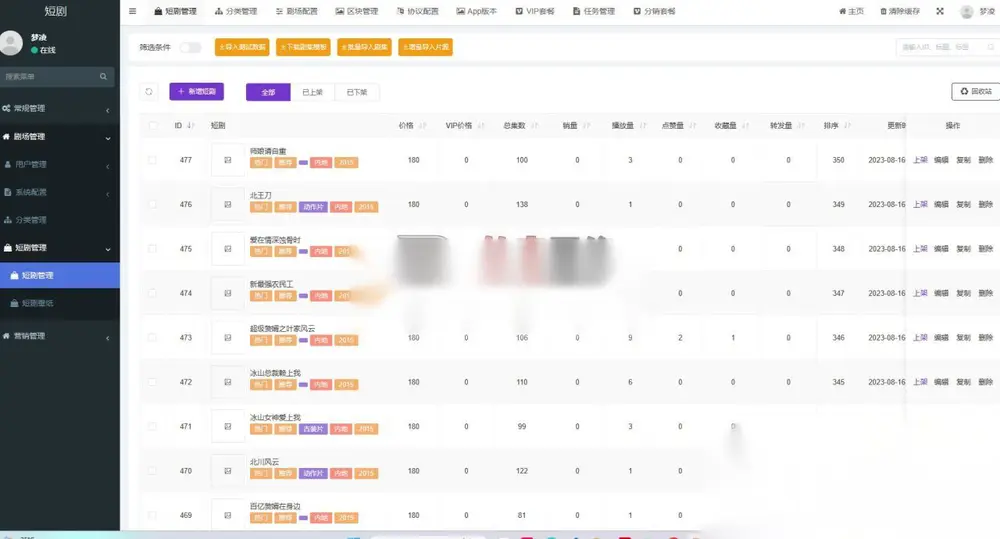Tick the checkbox for row 476
Image resolution: width=1000 pixels, height=539 pixels.
click(x=152, y=205)
